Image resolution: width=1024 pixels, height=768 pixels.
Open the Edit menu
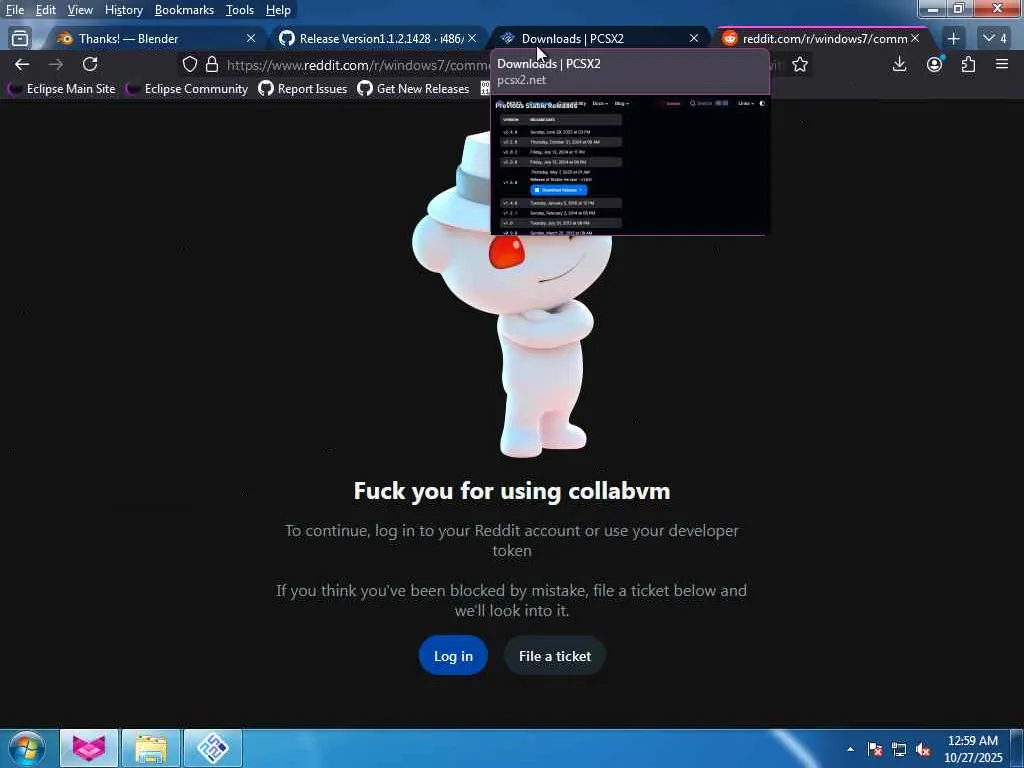(x=45, y=10)
